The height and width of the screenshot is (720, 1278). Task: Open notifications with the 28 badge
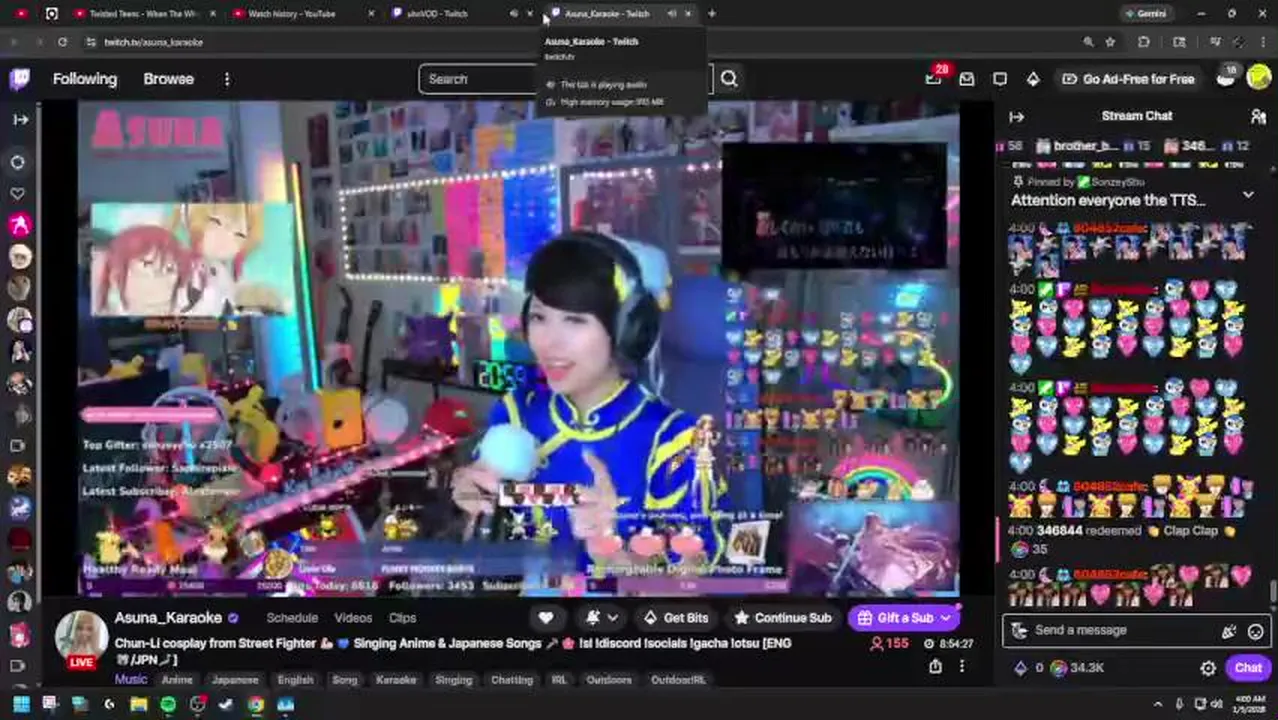(934, 78)
